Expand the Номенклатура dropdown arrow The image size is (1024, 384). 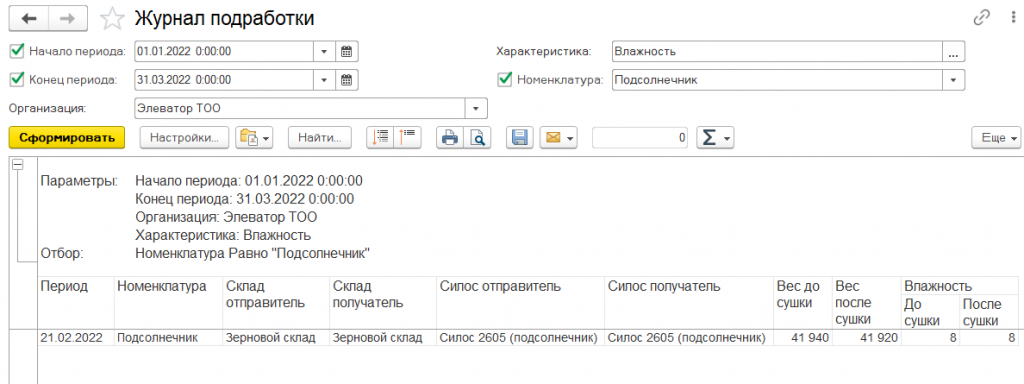click(x=953, y=80)
